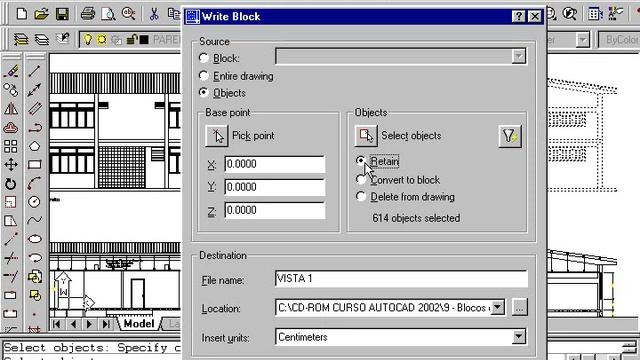
Task: Open the Block name dropdown
Action: [518, 56]
